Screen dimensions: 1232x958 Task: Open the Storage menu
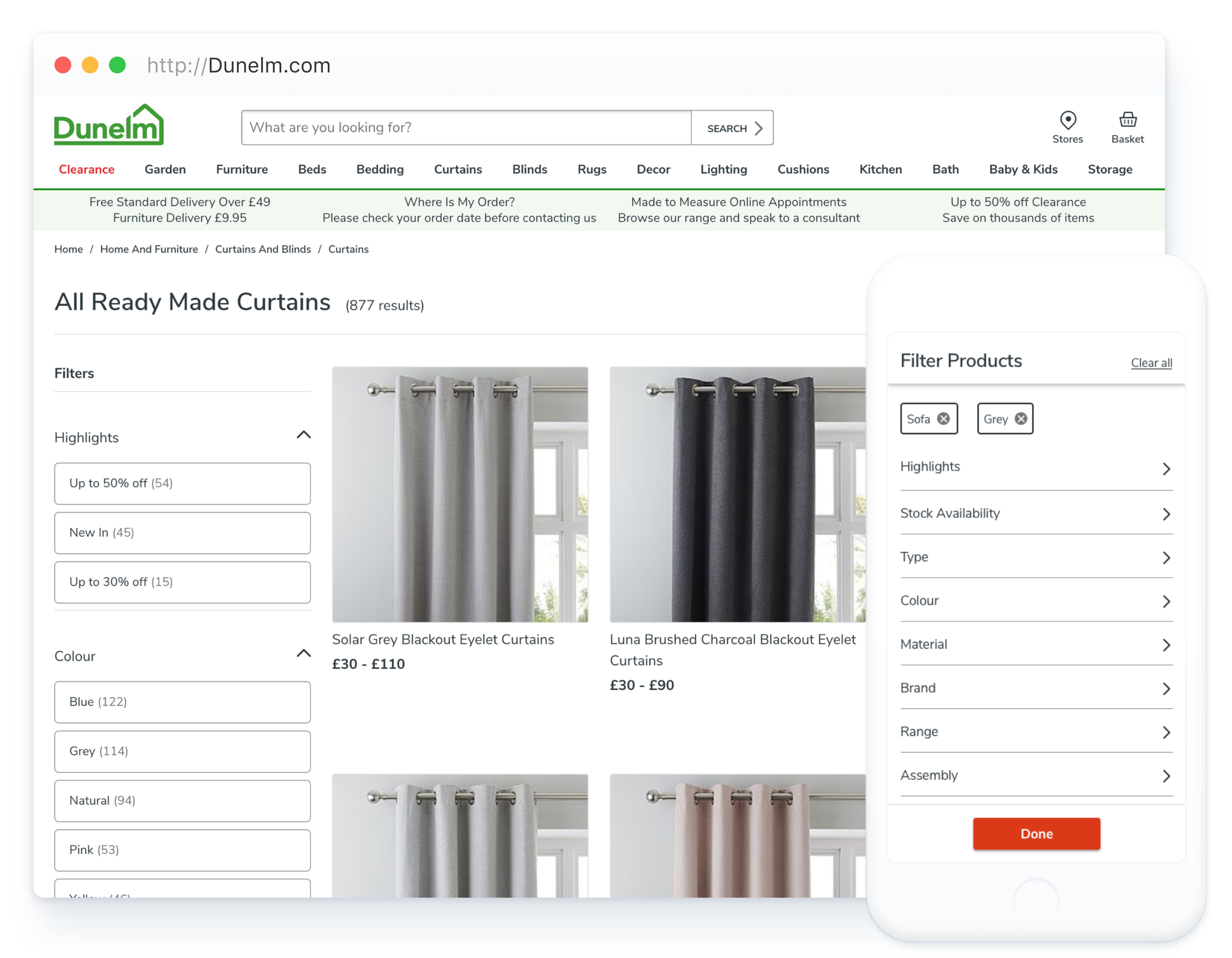[x=1110, y=169]
